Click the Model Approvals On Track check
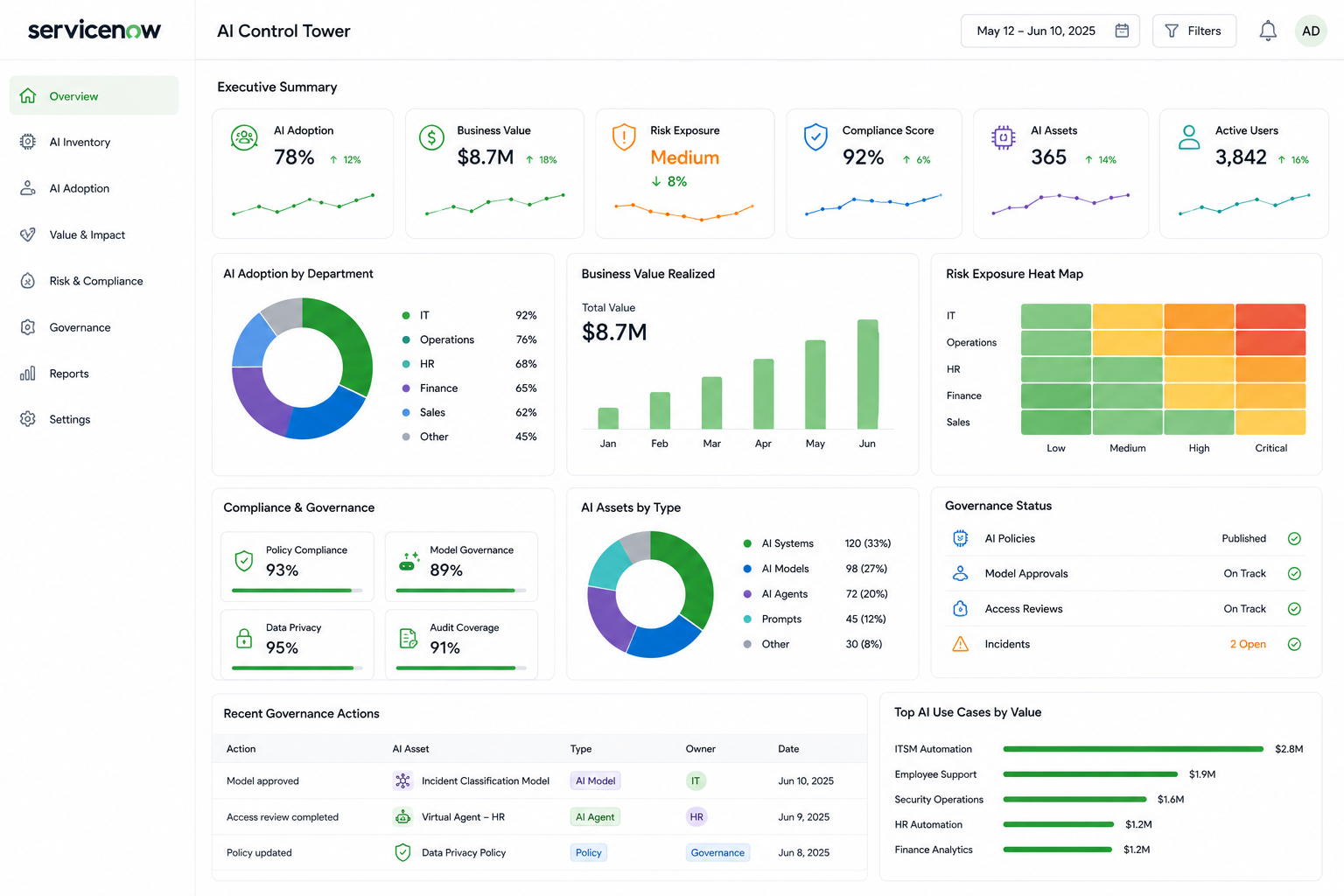This screenshot has width=1344, height=896. pos(1294,573)
